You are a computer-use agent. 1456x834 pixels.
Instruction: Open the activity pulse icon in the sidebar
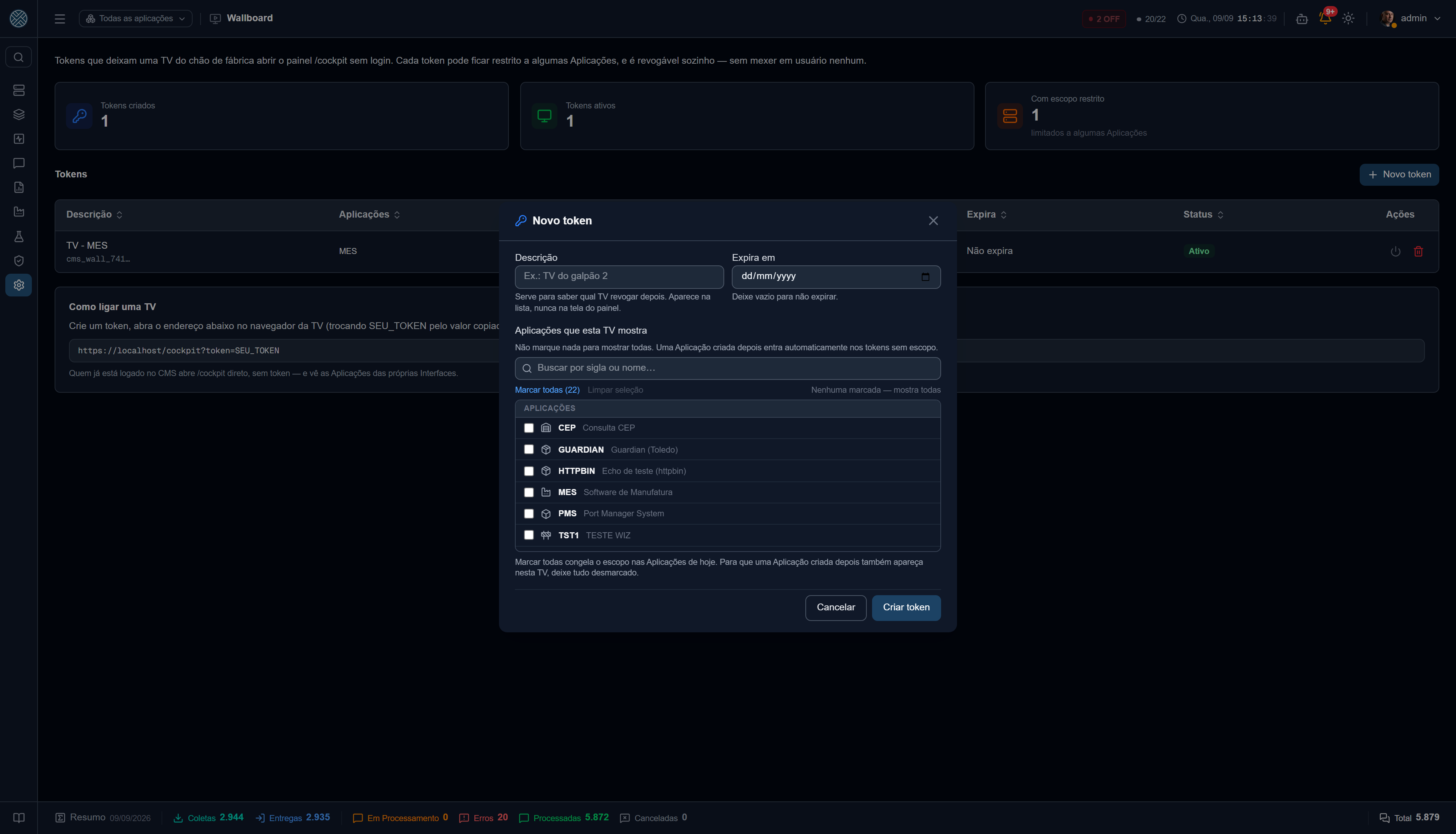tap(18, 139)
